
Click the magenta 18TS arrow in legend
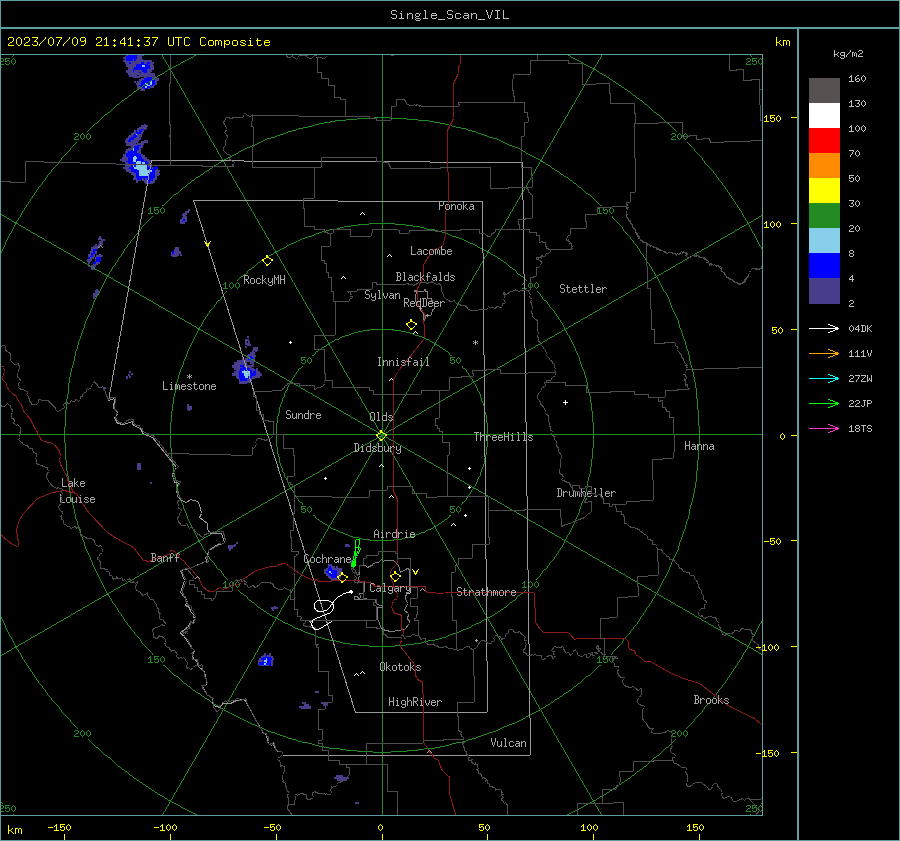(824, 428)
